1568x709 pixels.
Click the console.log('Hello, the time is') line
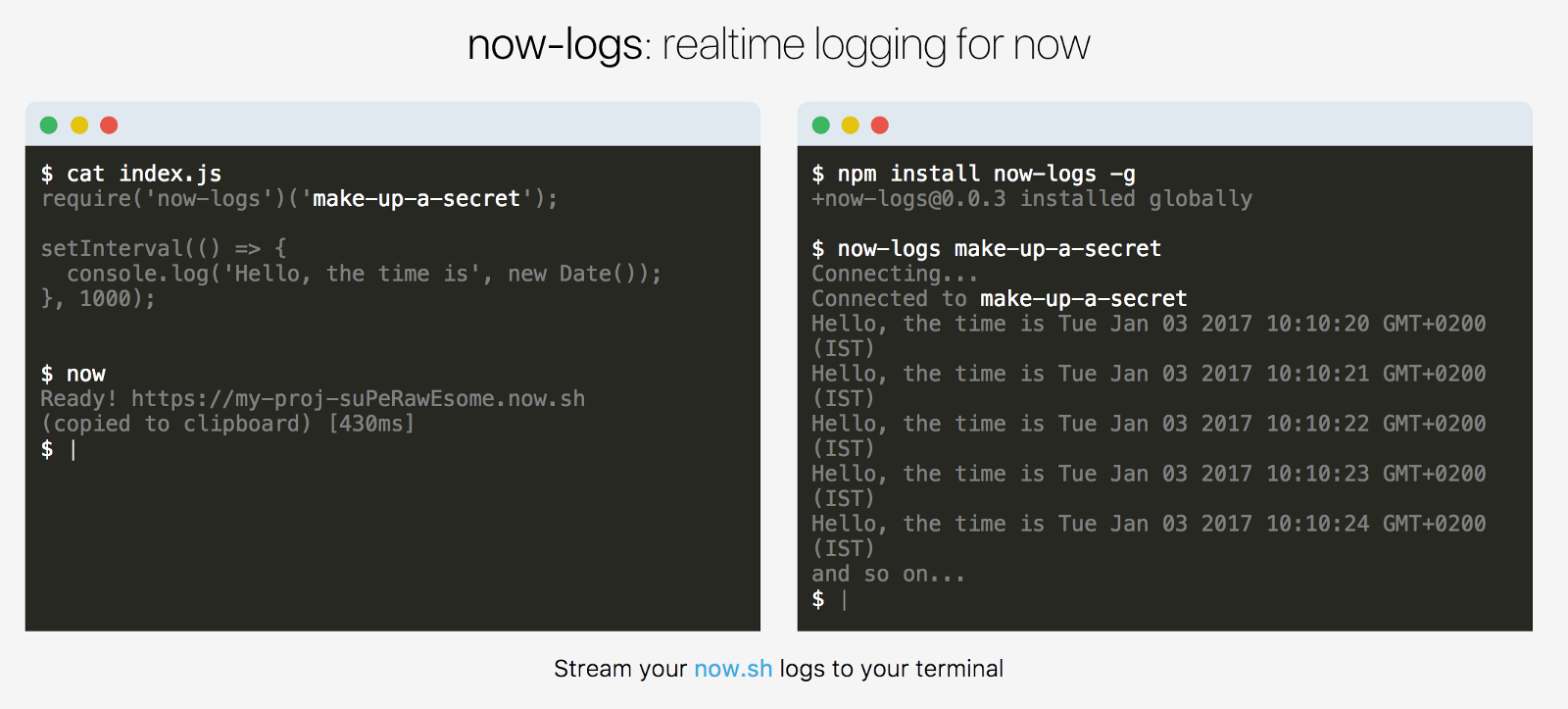(365, 274)
